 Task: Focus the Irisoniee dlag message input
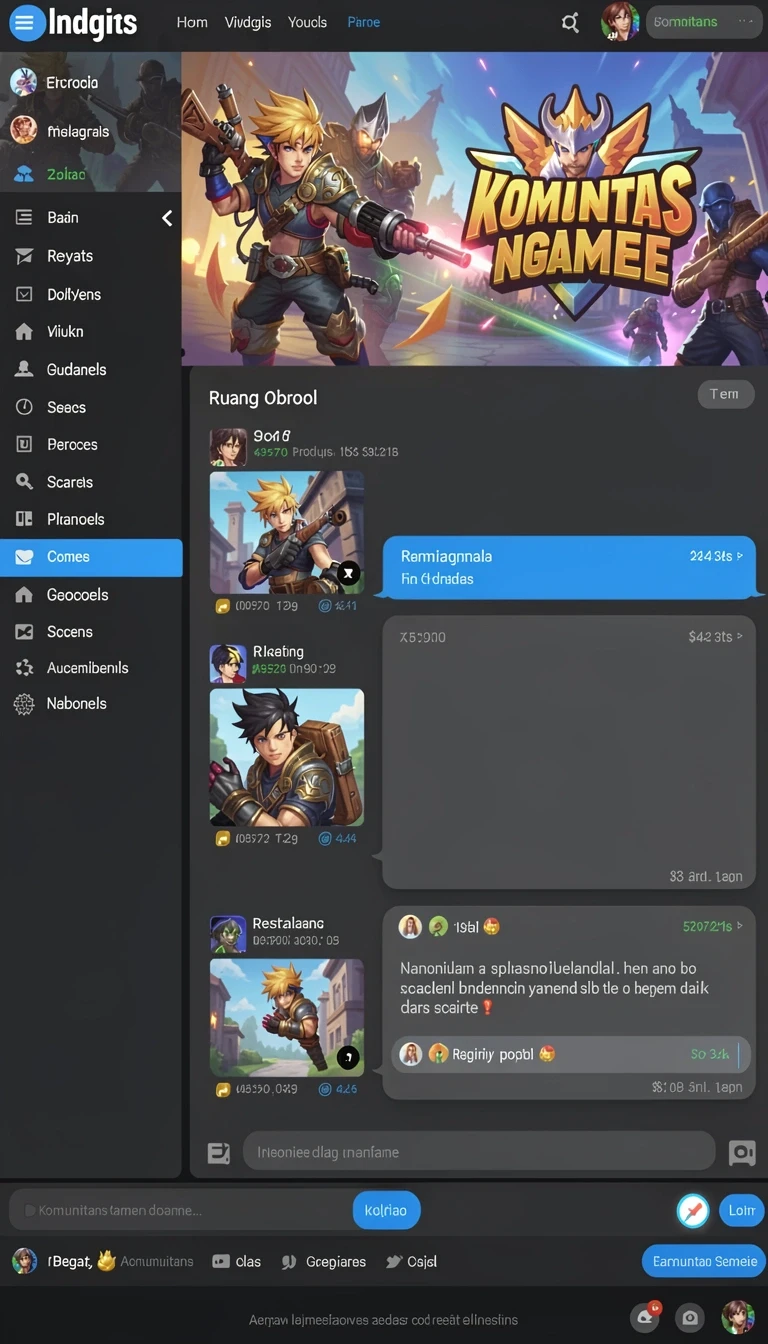pyautogui.click(x=479, y=1152)
